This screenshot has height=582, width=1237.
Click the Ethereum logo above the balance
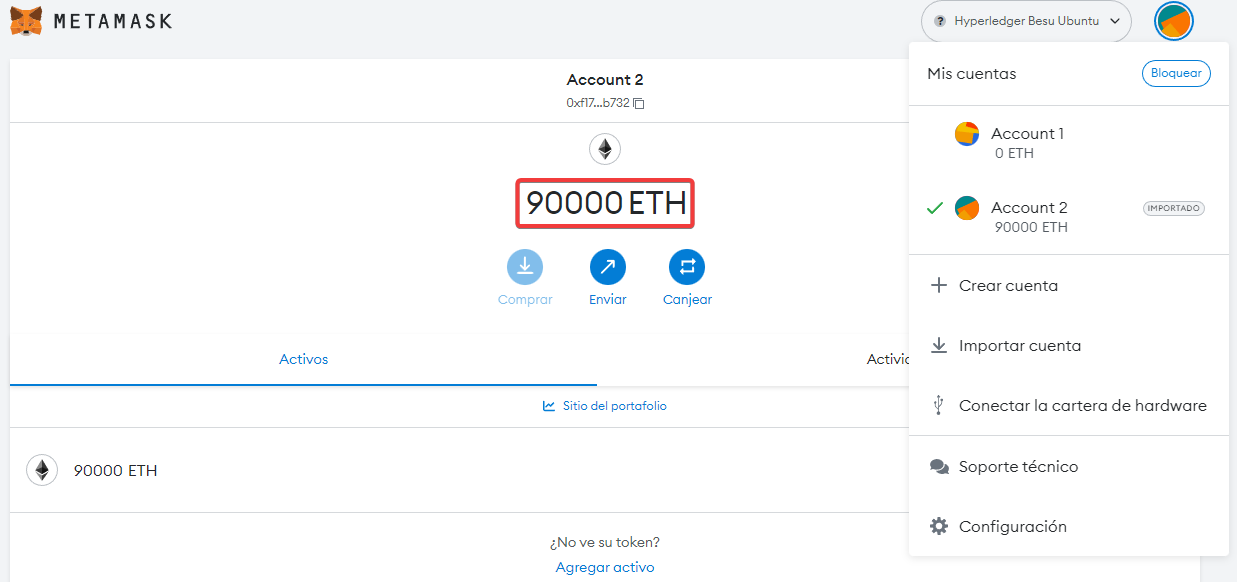click(605, 150)
